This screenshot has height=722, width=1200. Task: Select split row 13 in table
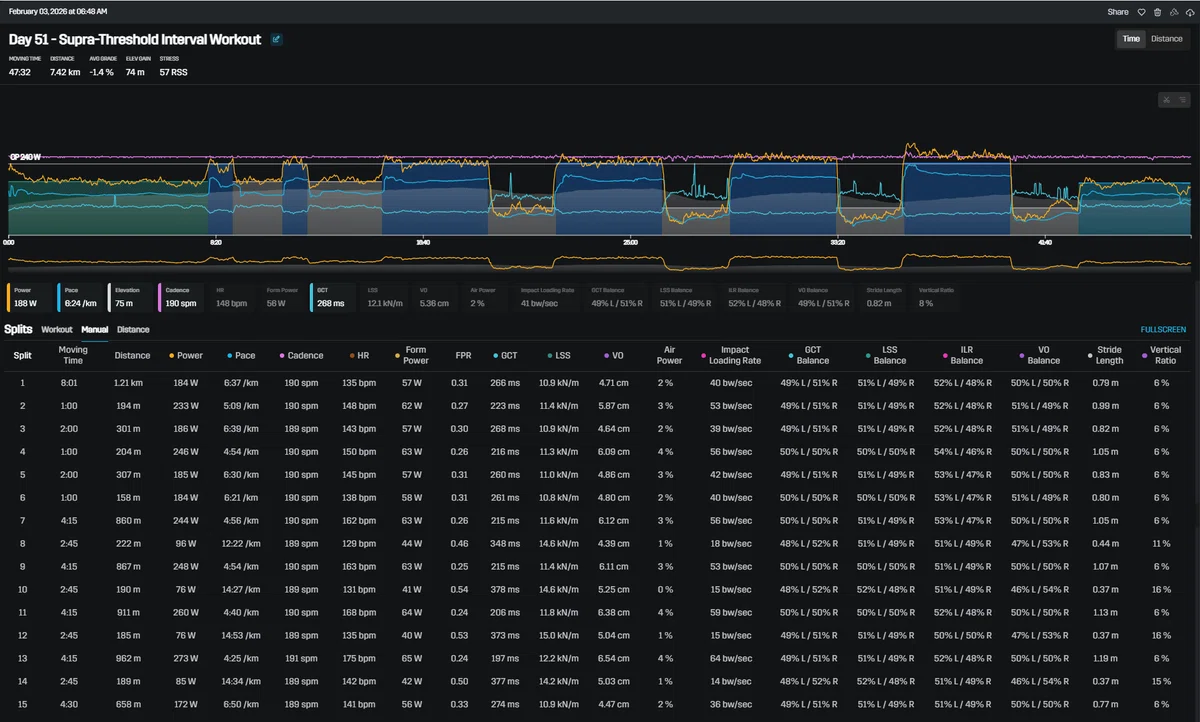[x=600, y=659]
